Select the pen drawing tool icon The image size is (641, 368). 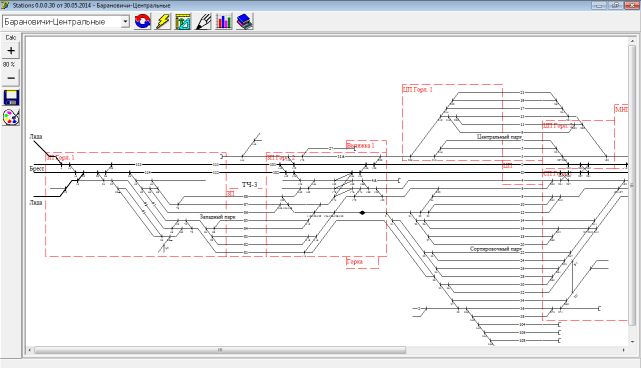click(204, 21)
